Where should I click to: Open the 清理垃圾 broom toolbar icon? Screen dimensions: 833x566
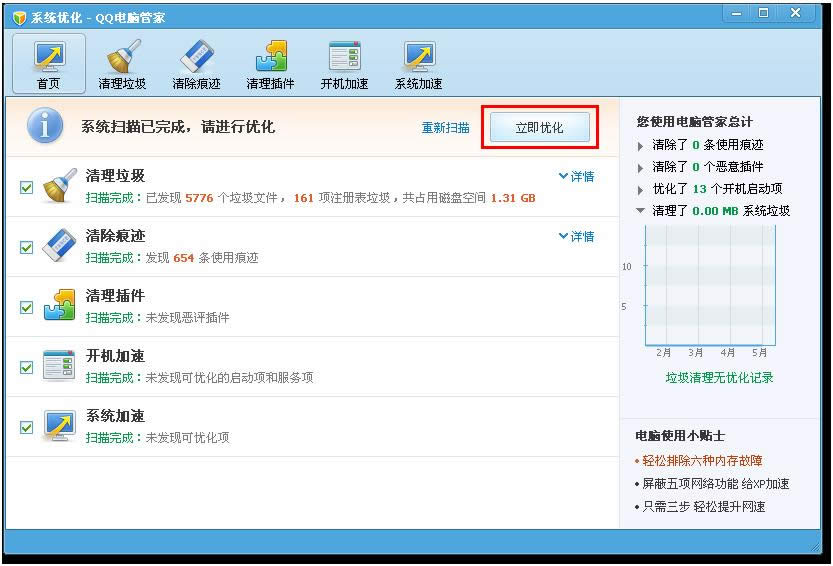coord(122,64)
